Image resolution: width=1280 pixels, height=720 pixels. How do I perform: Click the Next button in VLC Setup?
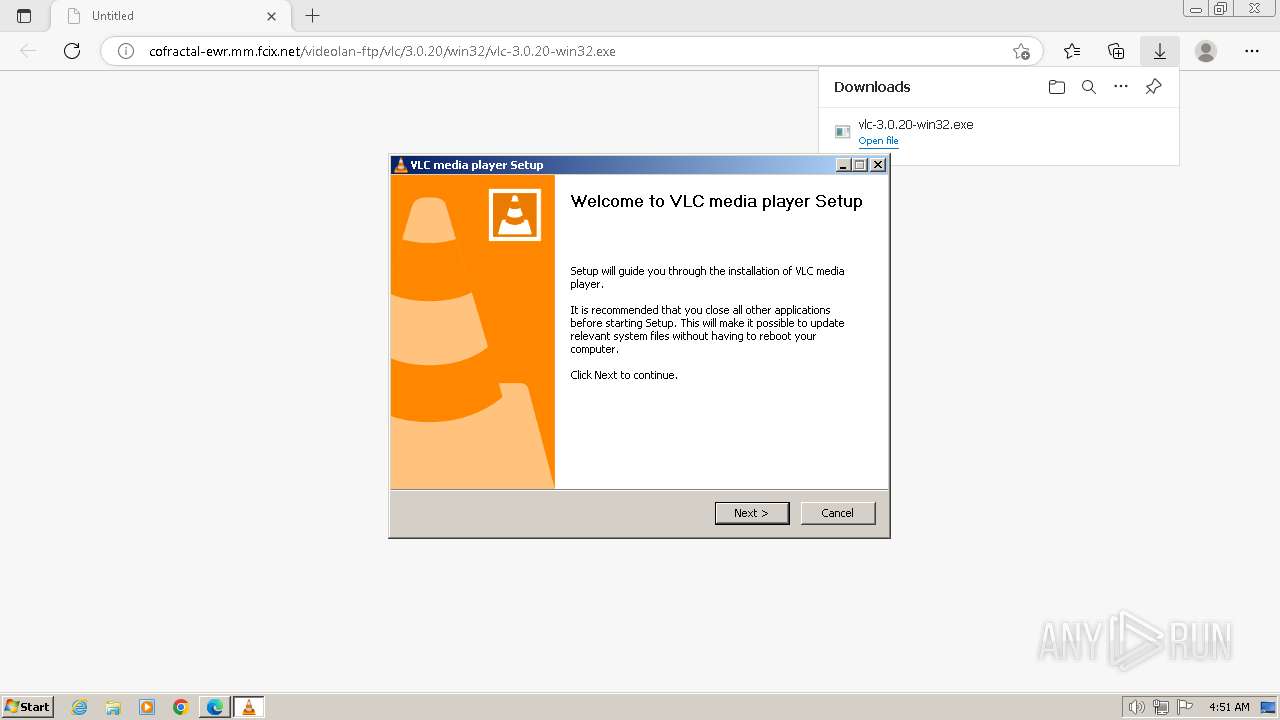pyautogui.click(x=752, y=513)
